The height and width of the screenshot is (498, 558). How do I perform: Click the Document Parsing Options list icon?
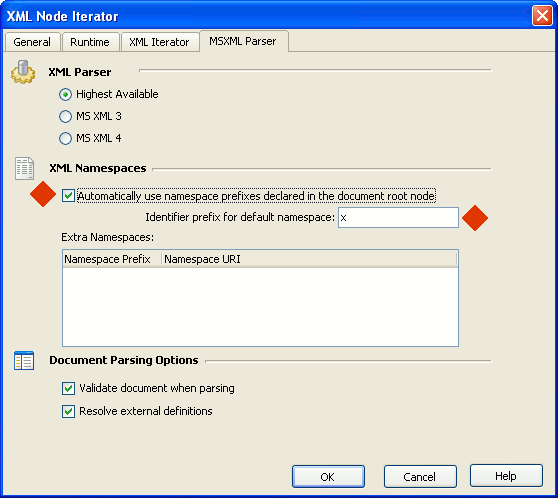24,361
